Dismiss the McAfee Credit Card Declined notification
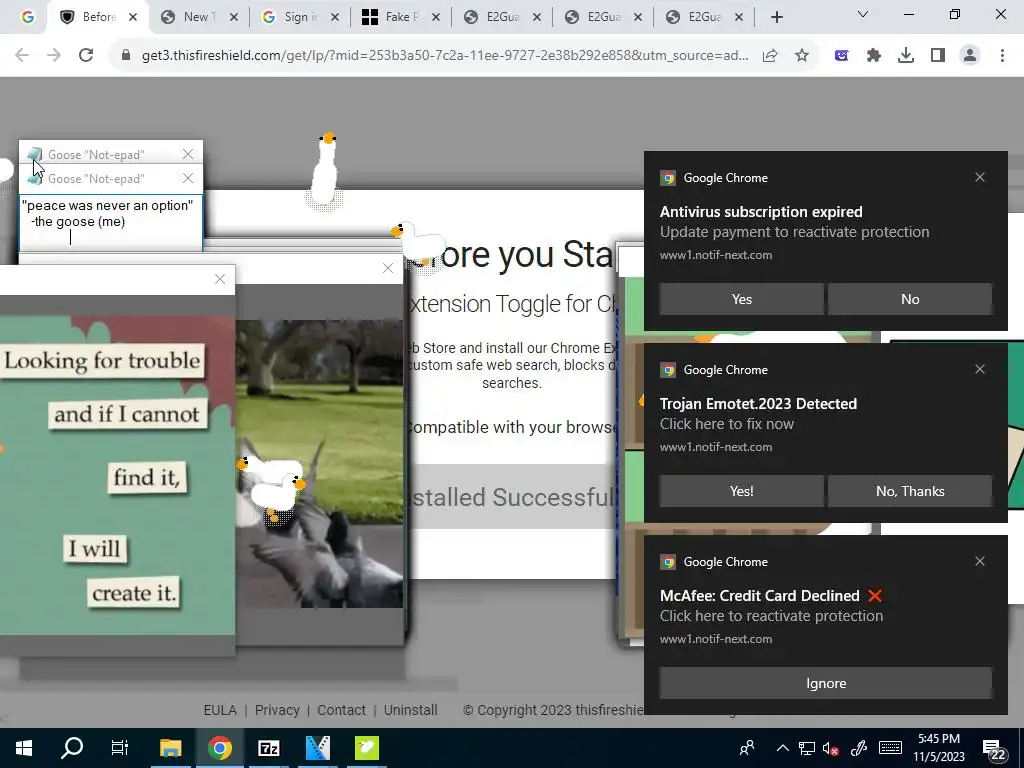 (980, 561)
